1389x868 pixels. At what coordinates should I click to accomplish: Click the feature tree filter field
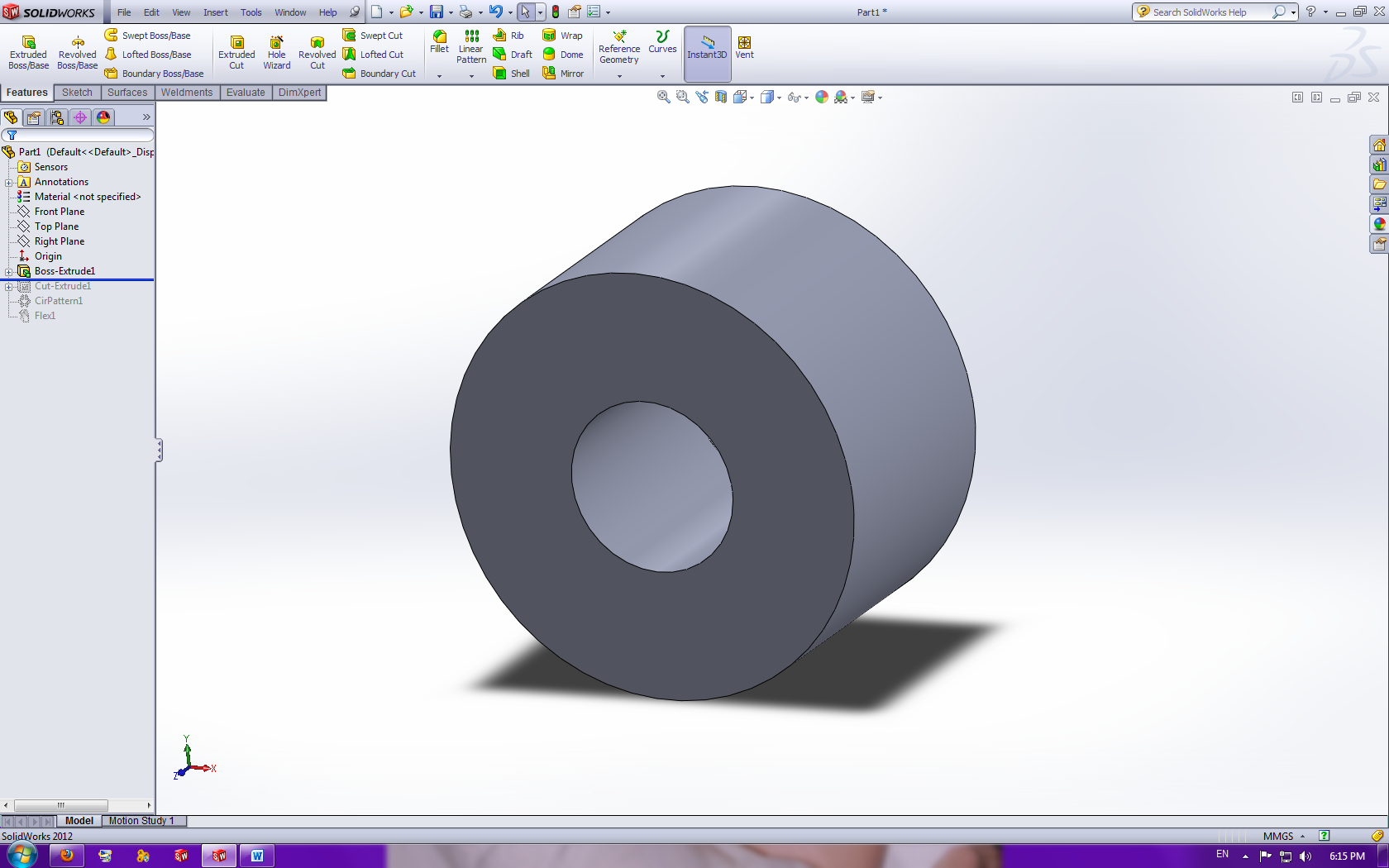coord(78,135)
